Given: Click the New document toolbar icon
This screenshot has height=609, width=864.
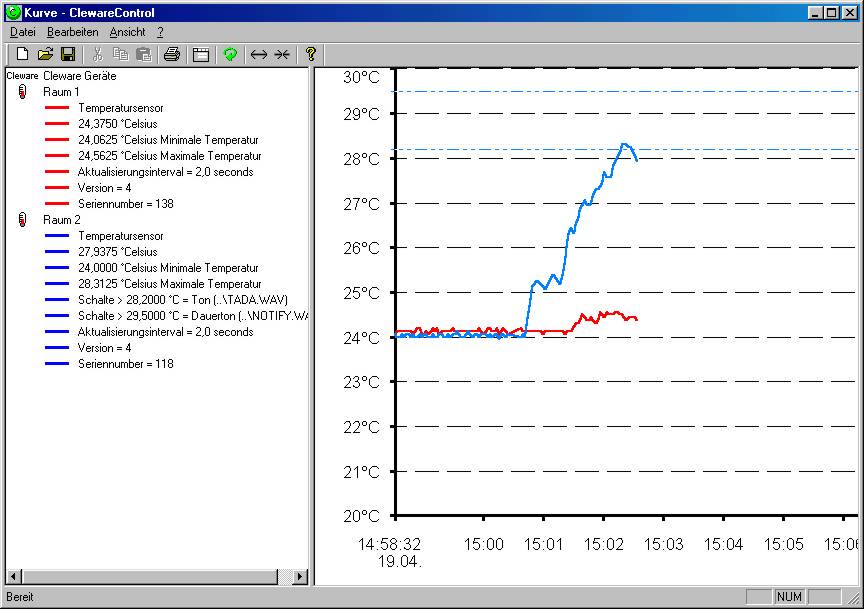Looking at the screenshot, I should [22, 54].
